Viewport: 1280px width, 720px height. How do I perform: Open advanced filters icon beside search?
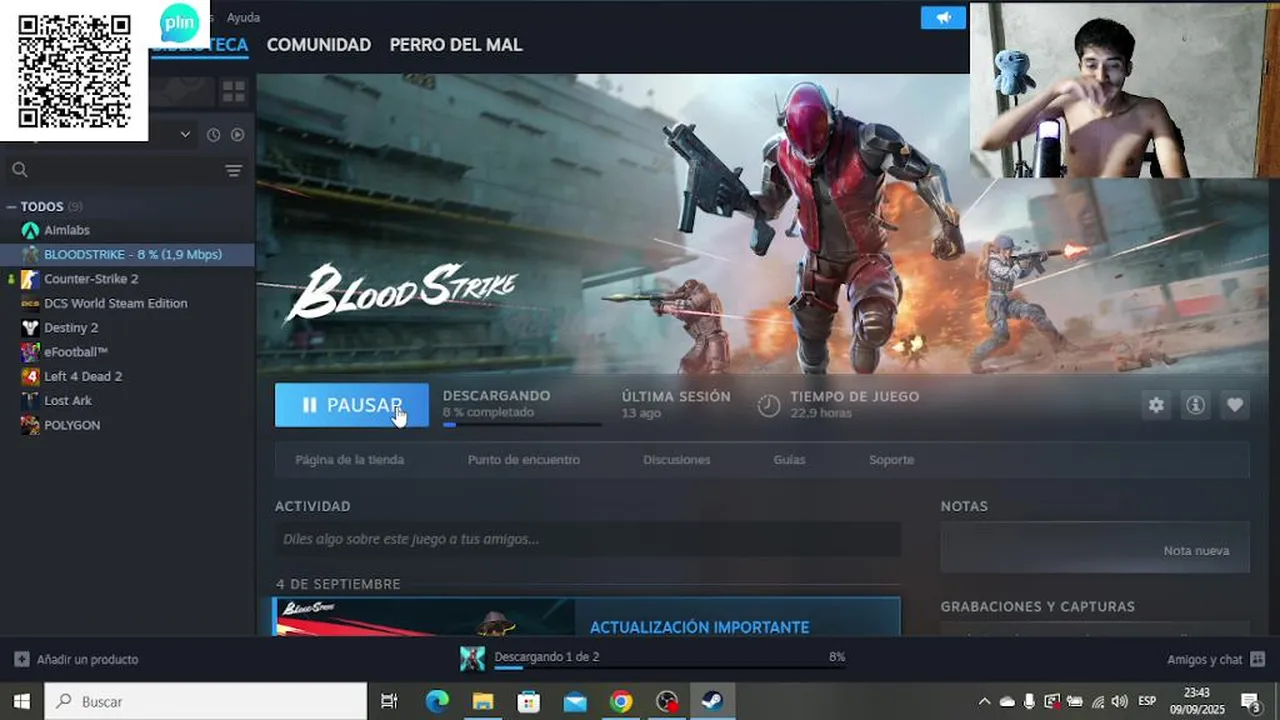233,170
